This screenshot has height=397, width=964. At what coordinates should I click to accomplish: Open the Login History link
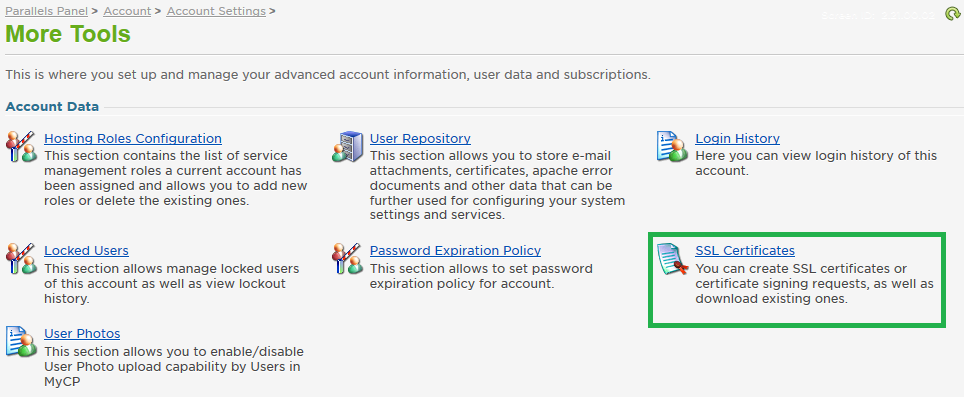pos(737,139)
